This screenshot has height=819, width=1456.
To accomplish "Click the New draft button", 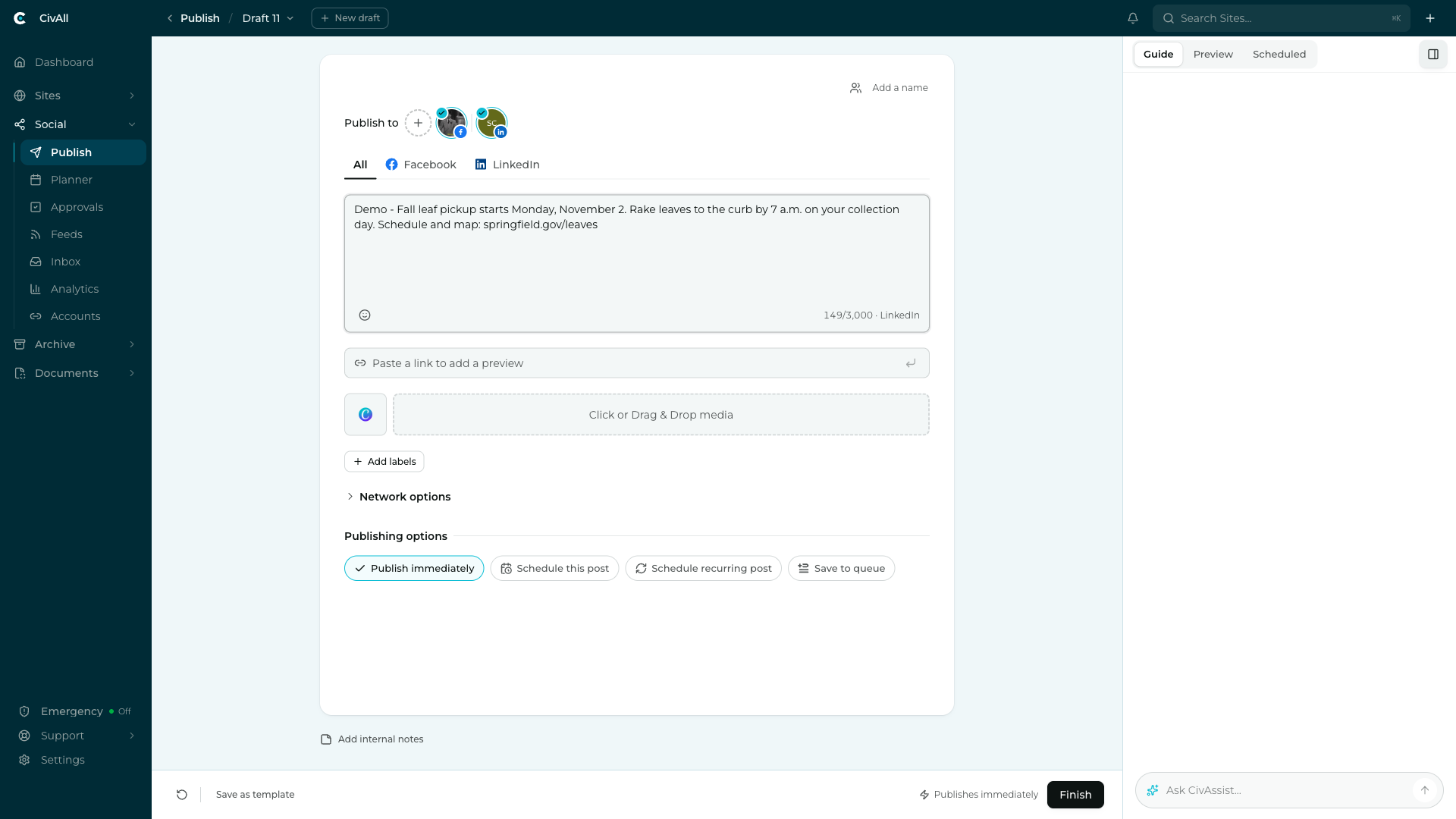I will point(350,18).
